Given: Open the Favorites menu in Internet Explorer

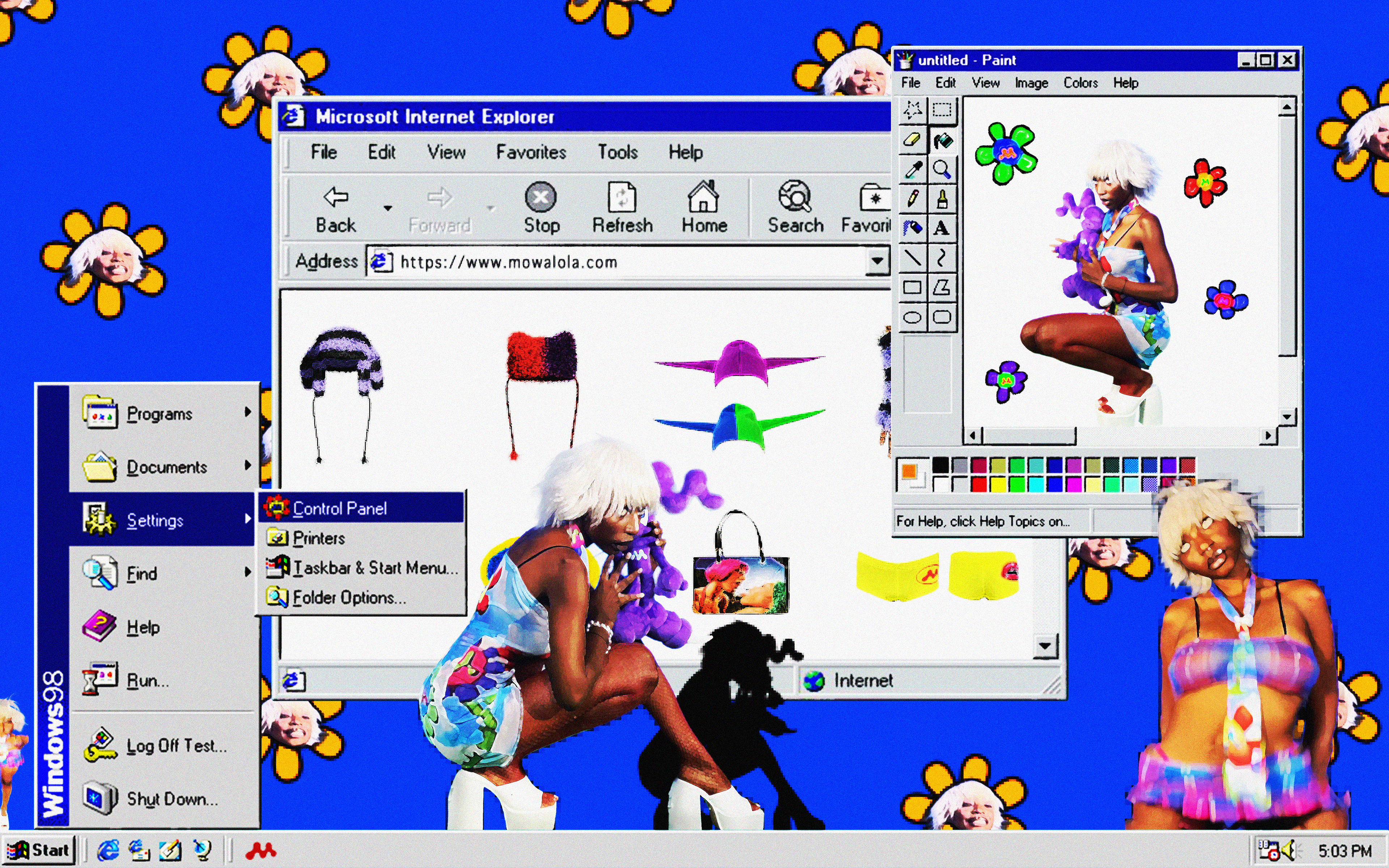Looking at the screenshot, I should pyautogui.click(x=531, y=152).
